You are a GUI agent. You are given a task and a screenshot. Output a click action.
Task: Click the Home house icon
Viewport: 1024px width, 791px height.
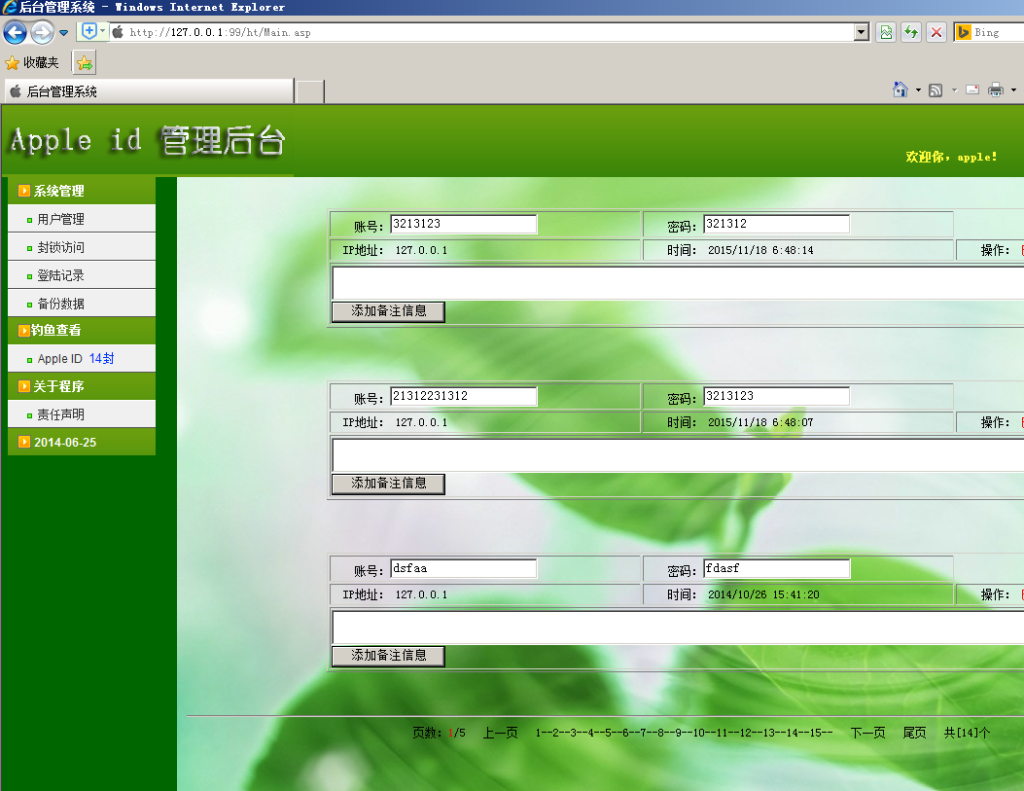pyautogui.click(x=901, y=89)
